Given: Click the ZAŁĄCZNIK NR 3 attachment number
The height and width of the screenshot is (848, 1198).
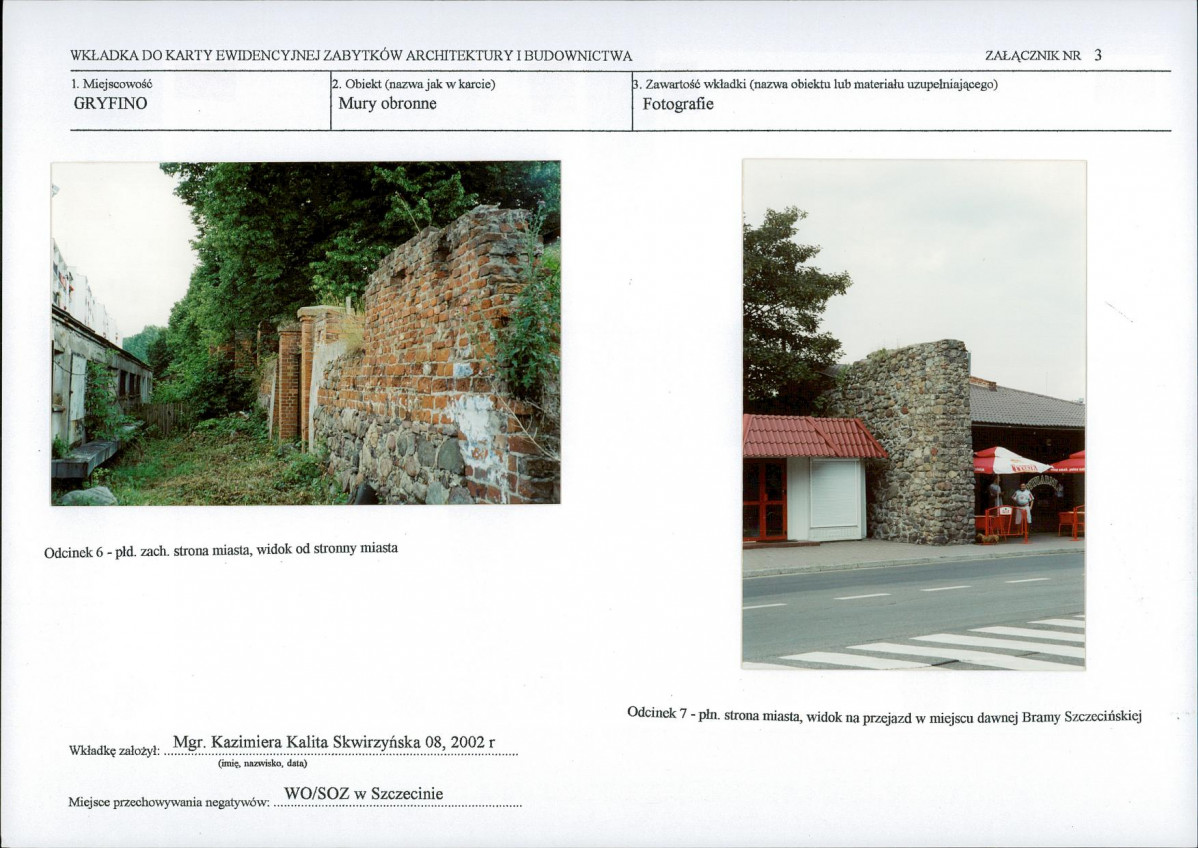Looking at the screenshot, I should pyautogui.click(x=1044, y=56).
